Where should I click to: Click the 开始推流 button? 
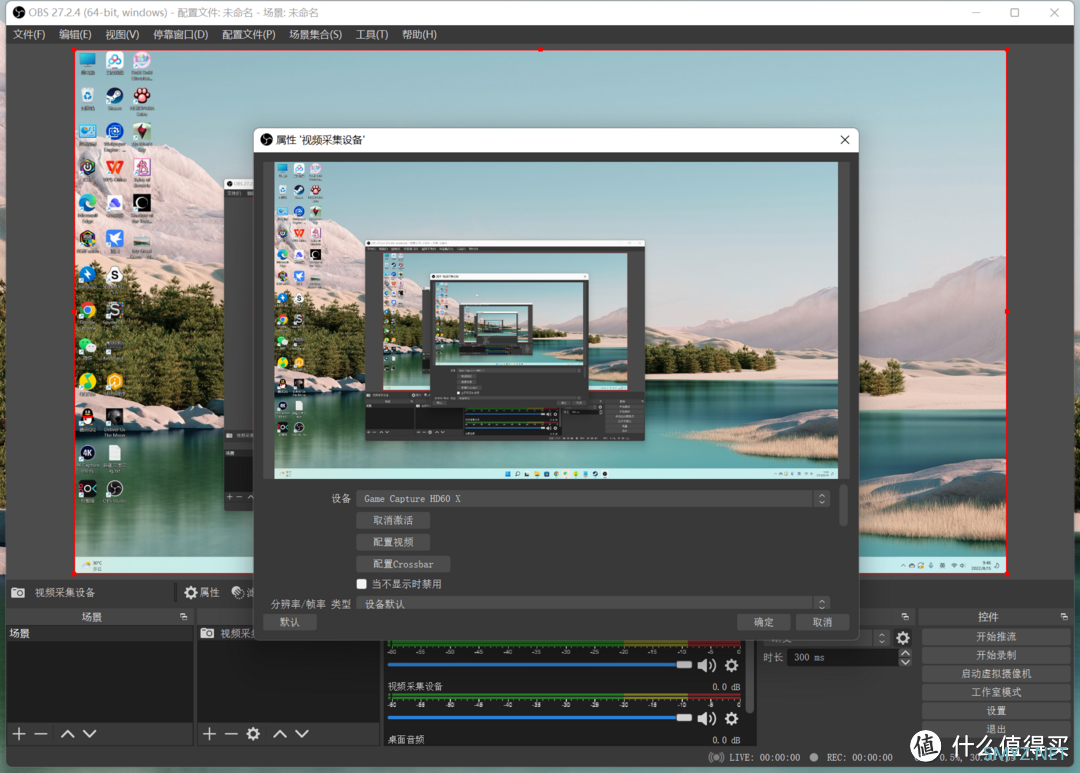(996, 637)
